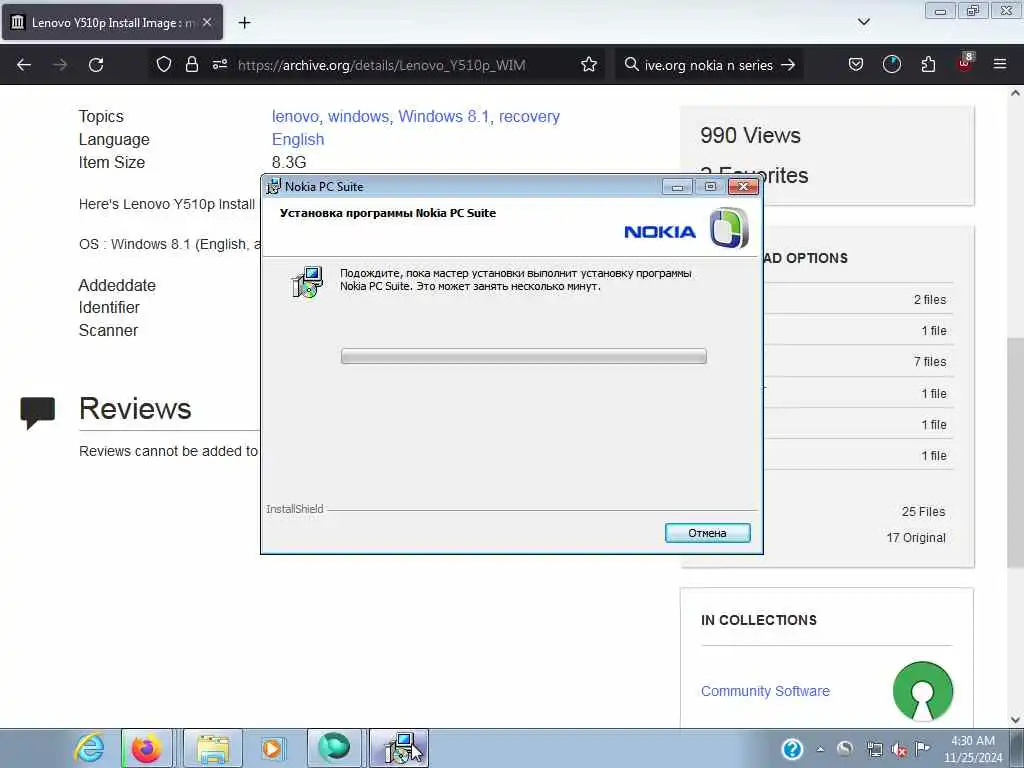Click the search magnifier icon

pos(631,64)
